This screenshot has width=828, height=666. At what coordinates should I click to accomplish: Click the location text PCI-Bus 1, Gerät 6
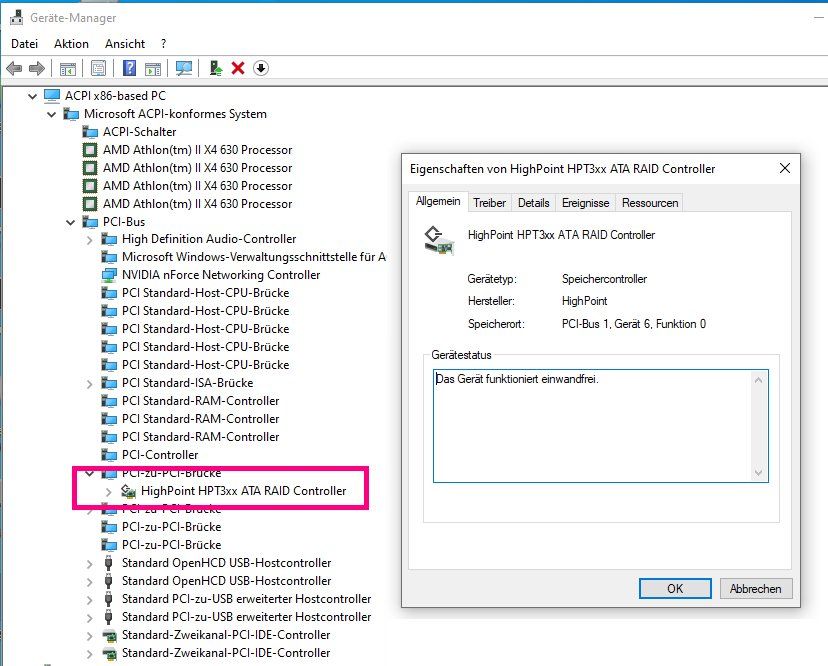(634, 324)
